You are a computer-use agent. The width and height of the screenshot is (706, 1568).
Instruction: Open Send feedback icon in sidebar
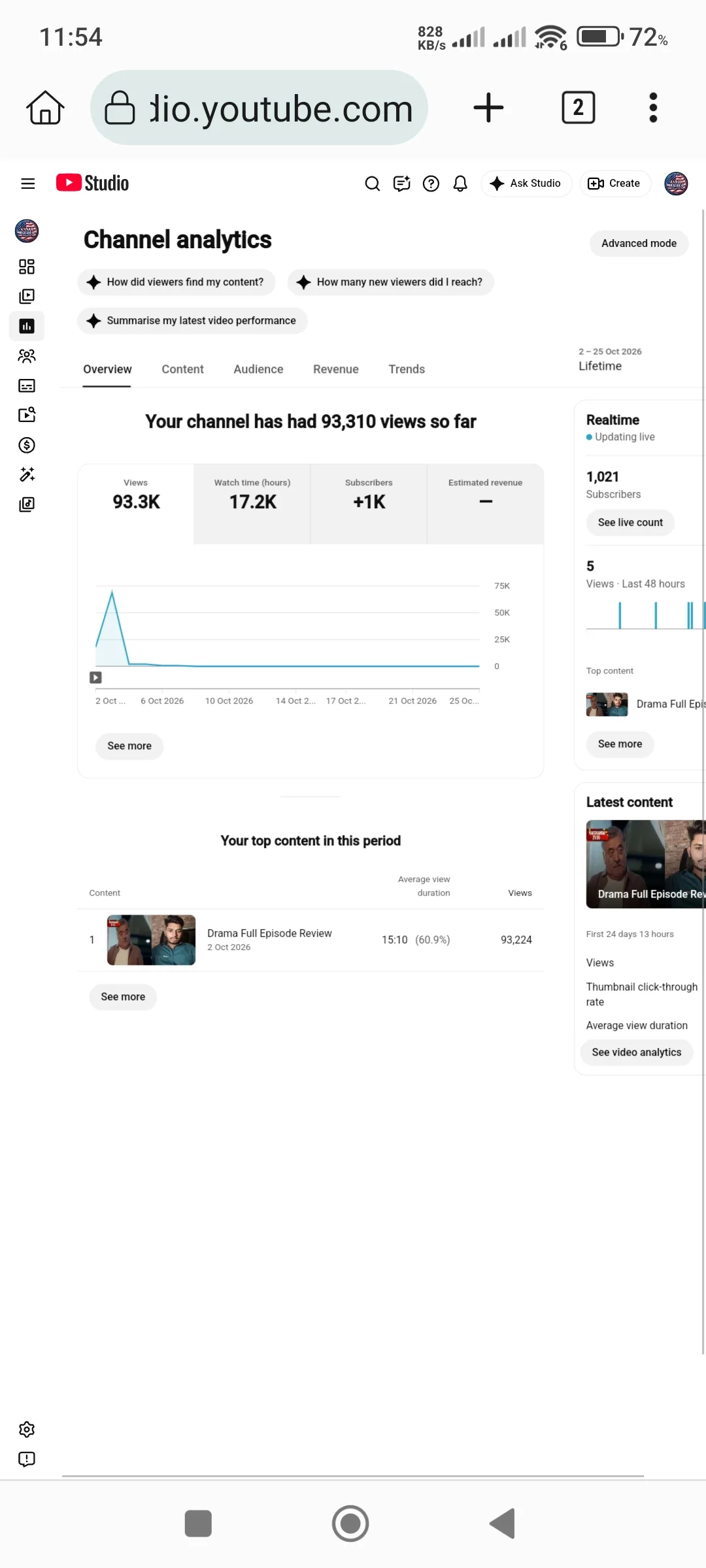tap(27, 1459)
